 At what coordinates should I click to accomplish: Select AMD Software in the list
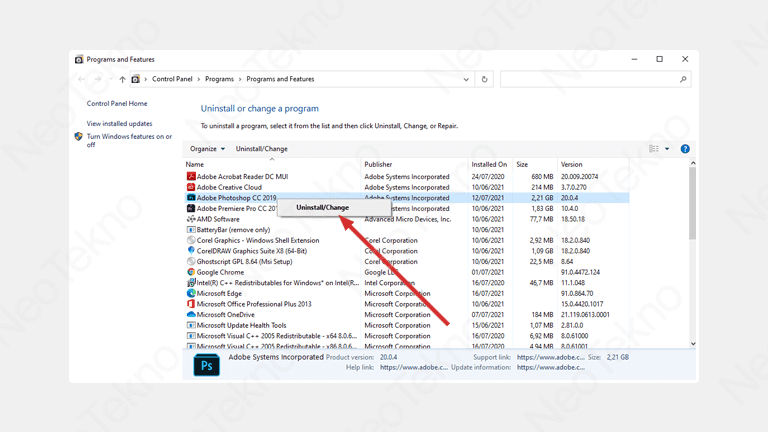[x=218, y=219]
